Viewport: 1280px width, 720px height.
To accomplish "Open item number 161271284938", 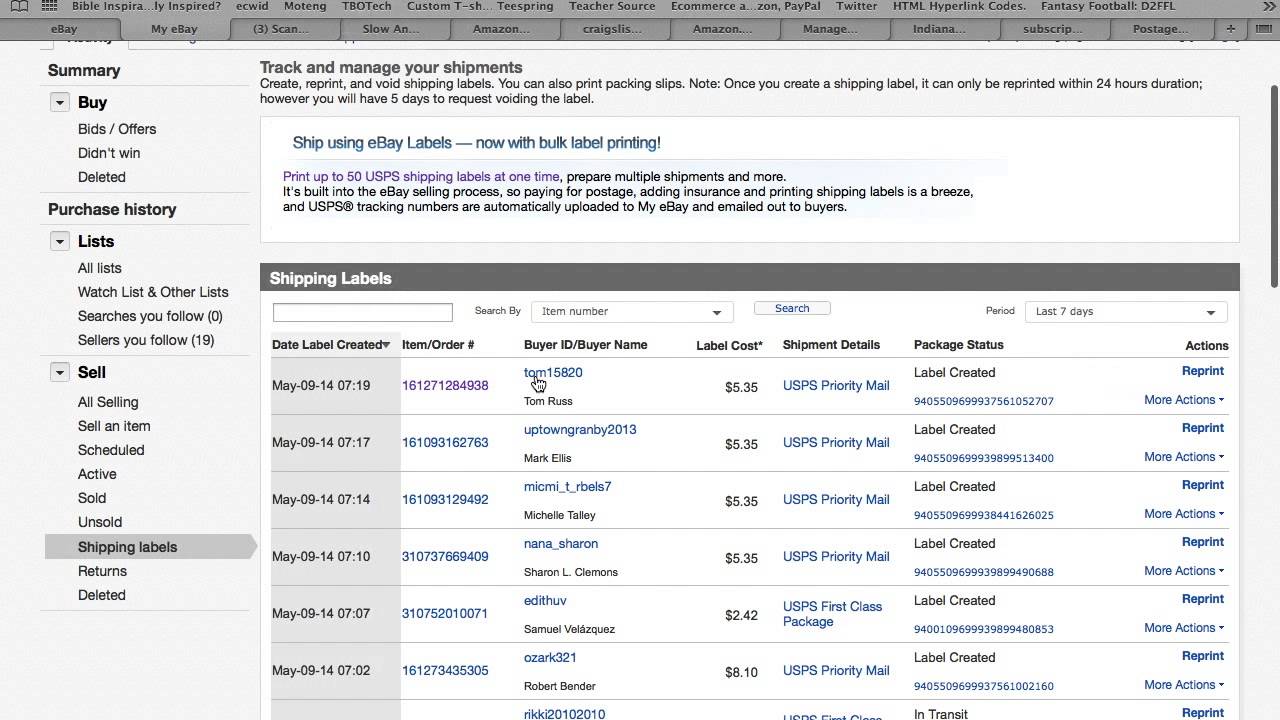I will 445,386.
